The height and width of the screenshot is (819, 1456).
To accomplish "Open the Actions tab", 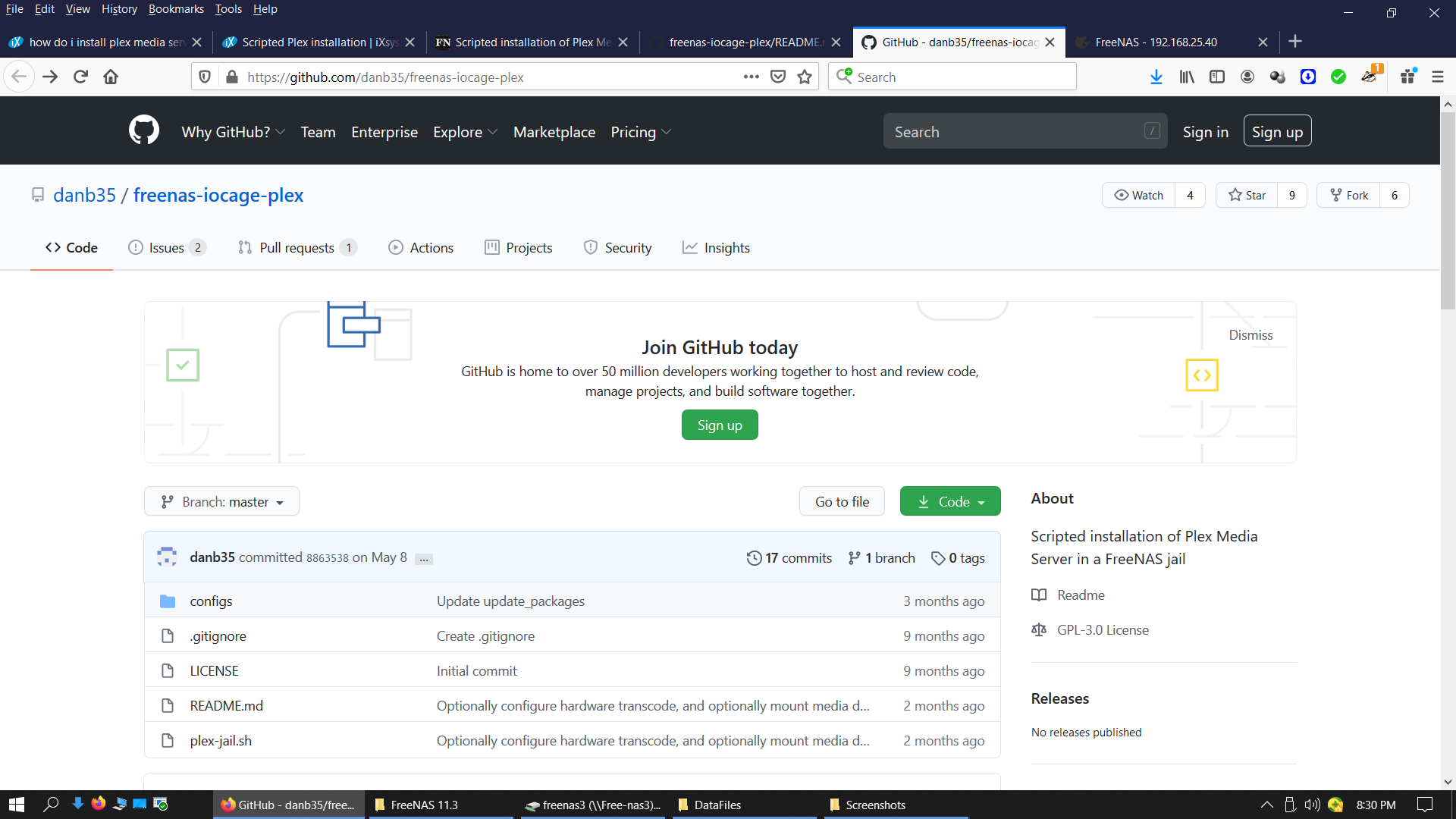I will pyautogui.click(x=421, y=248).
